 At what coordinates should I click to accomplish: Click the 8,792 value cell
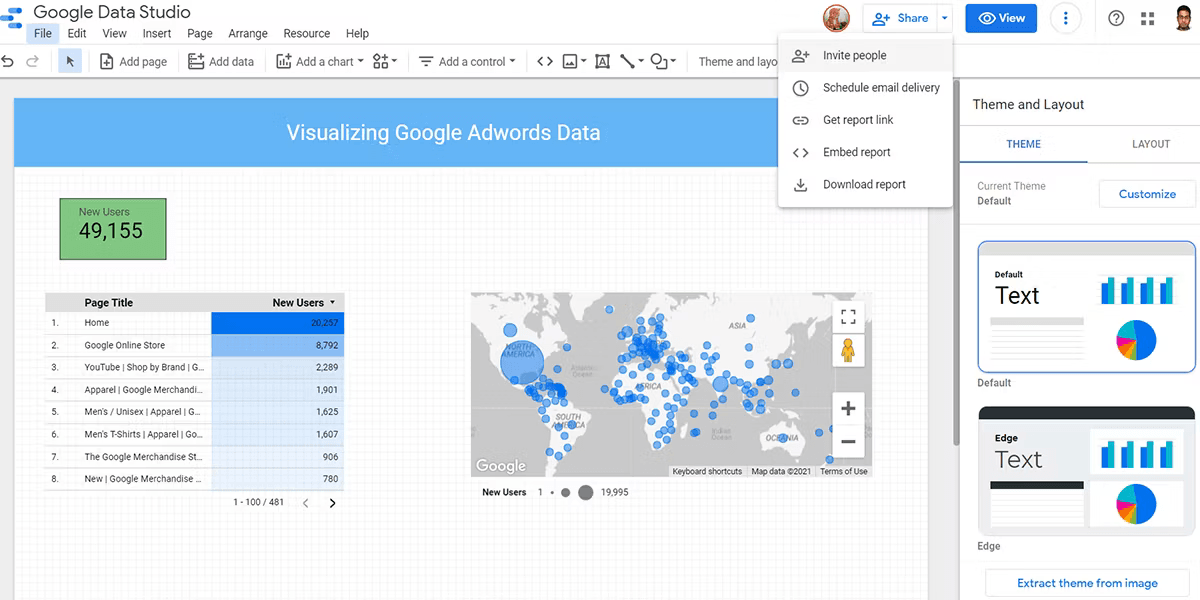pos(277,345)
